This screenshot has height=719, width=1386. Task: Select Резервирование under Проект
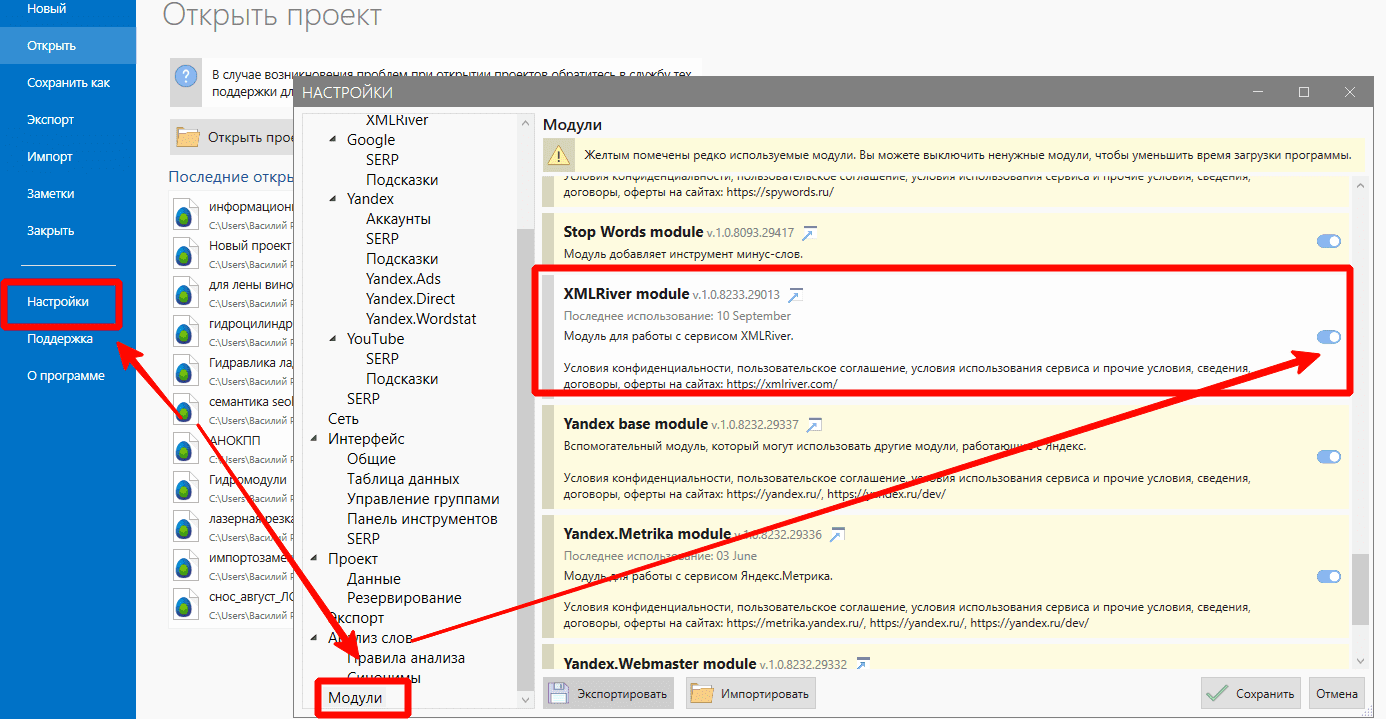point(404,598)
